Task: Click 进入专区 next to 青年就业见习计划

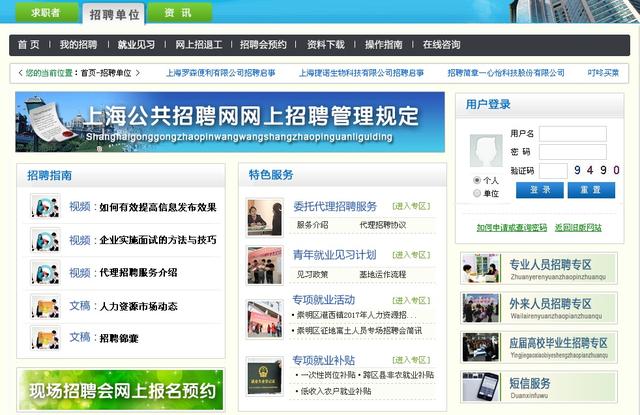Action: (411, 255)
